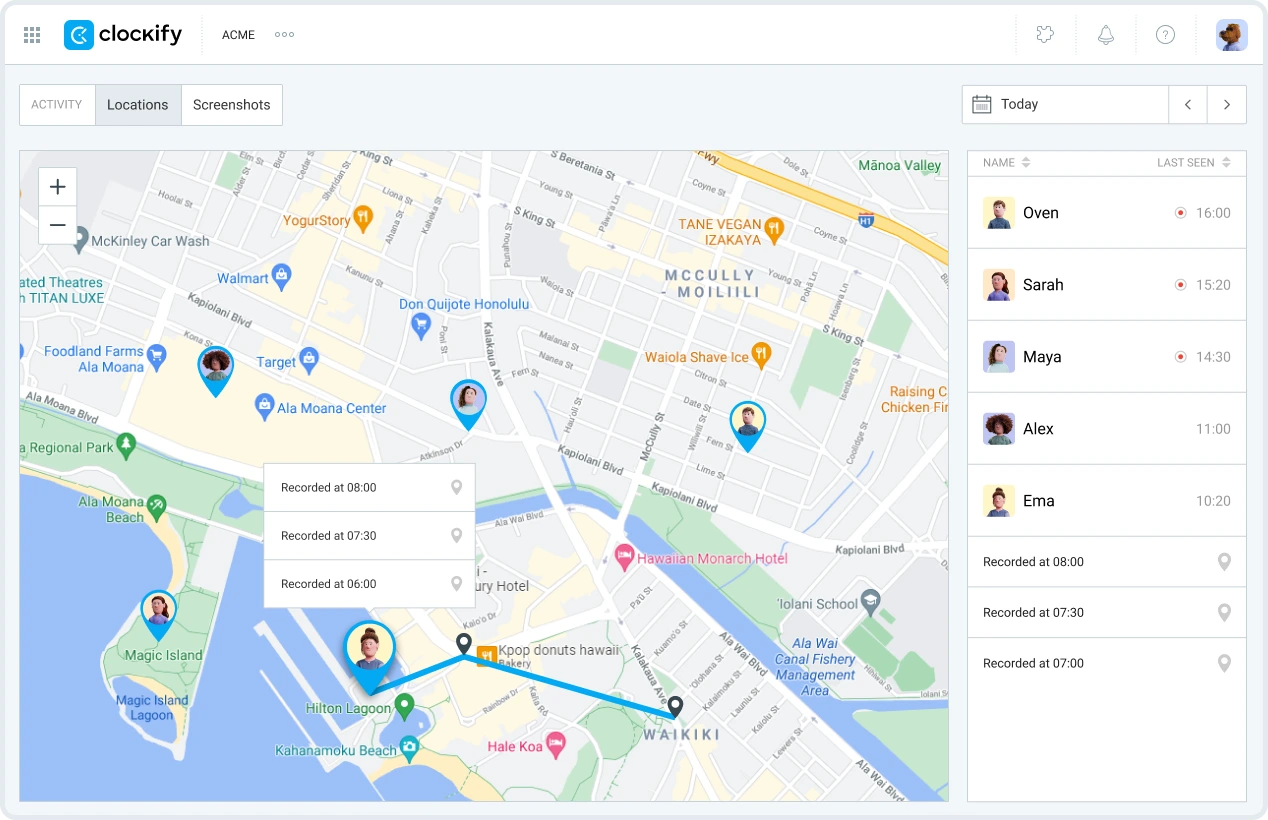Open the ACME workspace three-dots menu

click(x=284, y=35)
